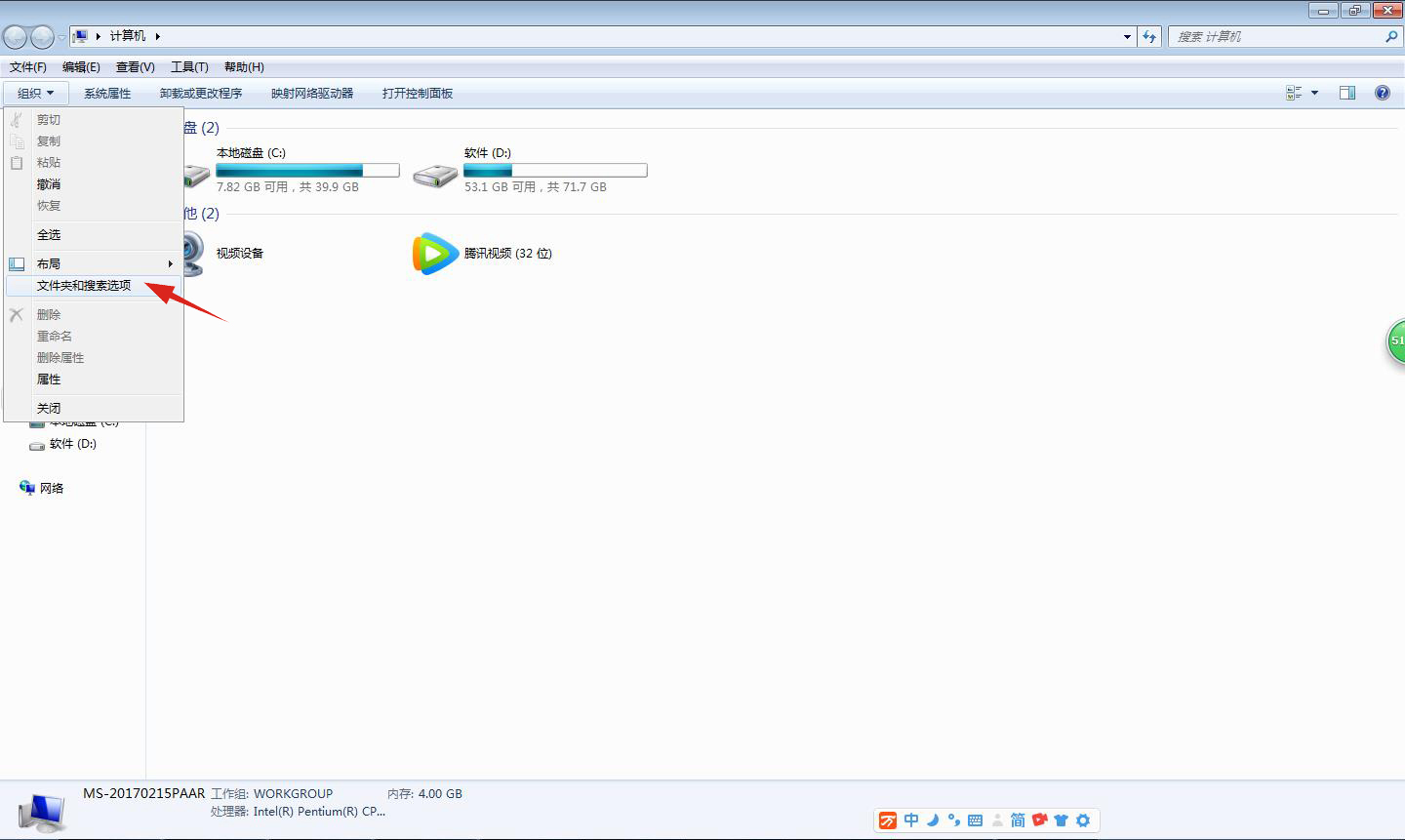Open the view options dropdown arrow

(x=1314, y=93)
